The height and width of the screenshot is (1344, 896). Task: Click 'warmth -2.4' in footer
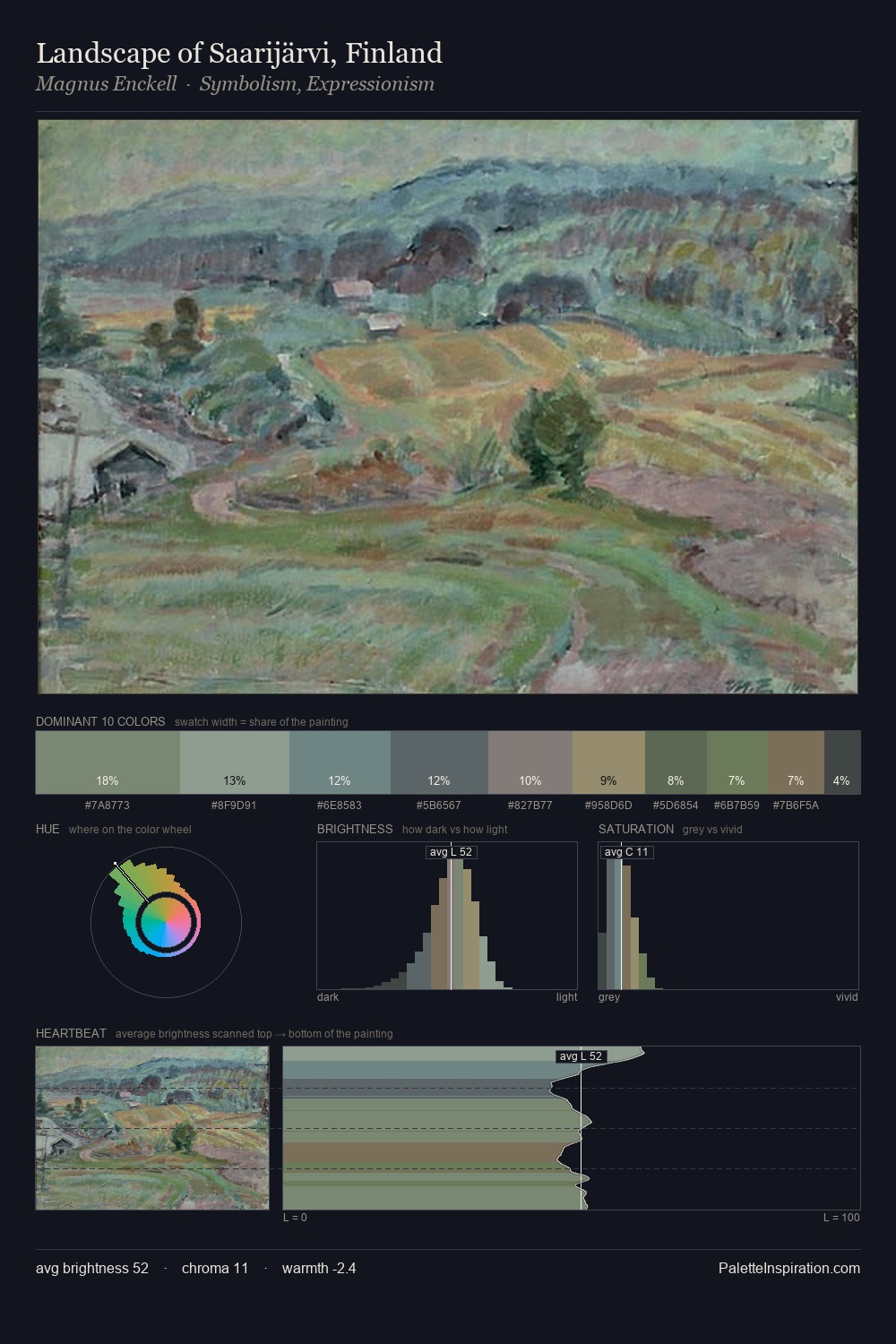[x=319, y=1268]
